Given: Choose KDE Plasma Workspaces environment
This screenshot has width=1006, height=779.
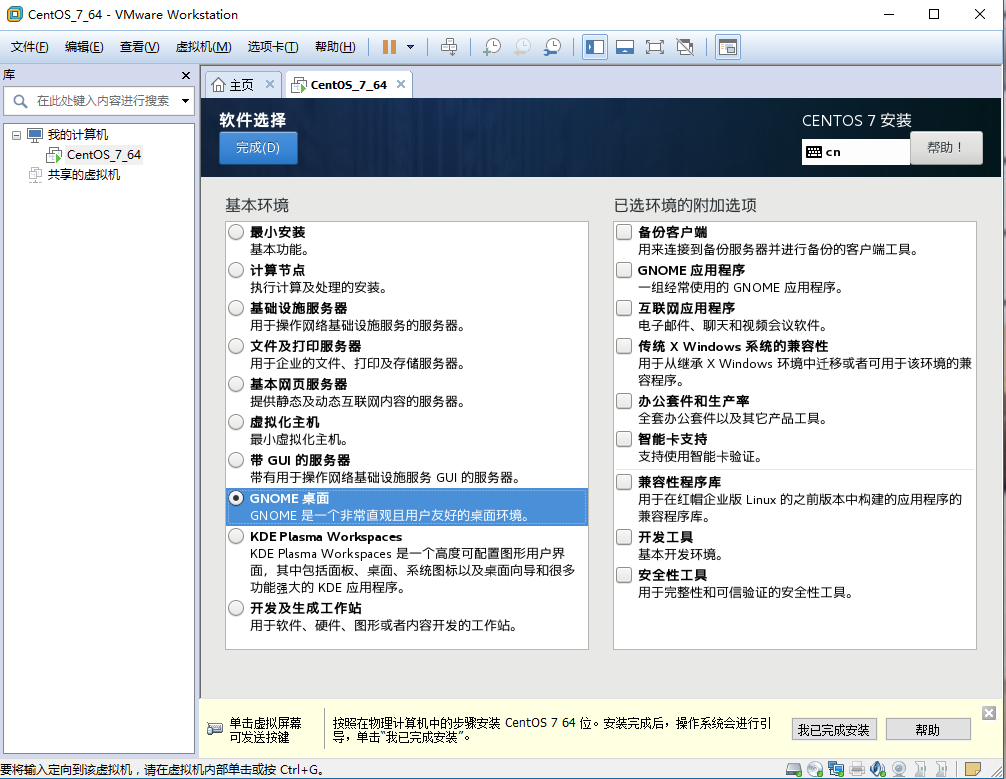Looking at the screenshot, I should pyautogui.click(x=236, y=536).
